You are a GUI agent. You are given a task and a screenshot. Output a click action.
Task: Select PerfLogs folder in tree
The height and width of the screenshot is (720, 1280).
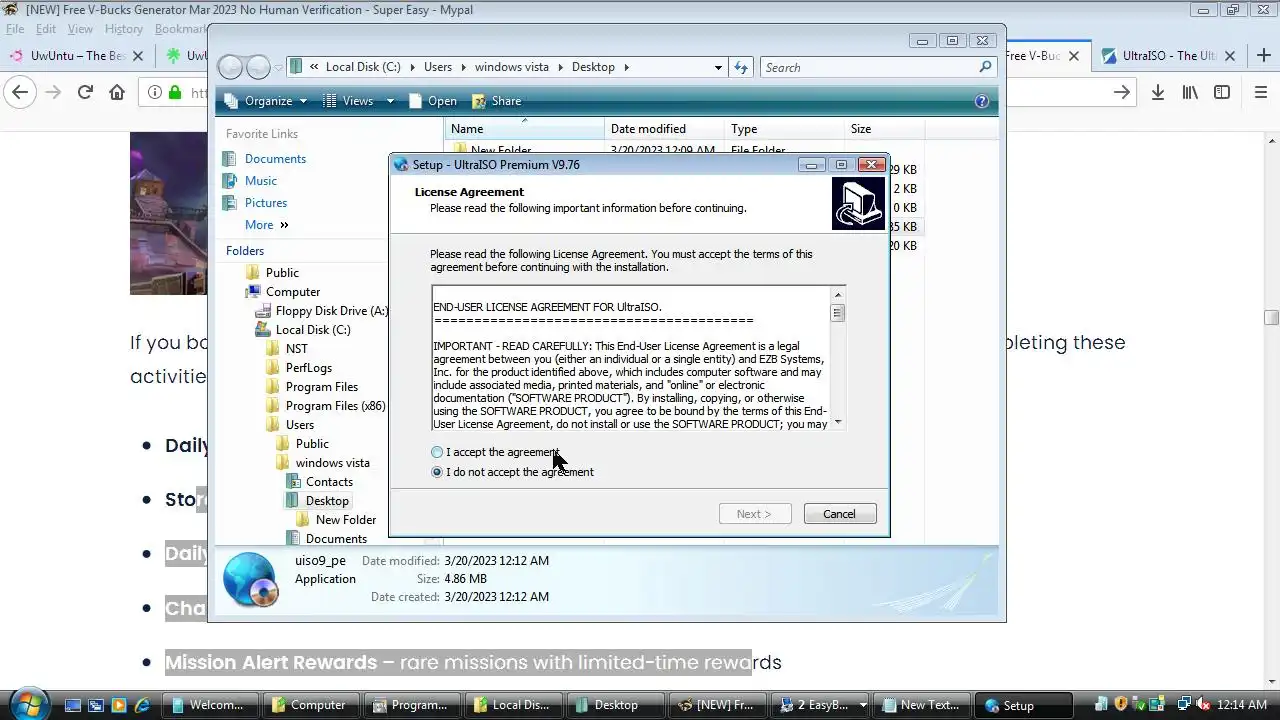point(308,368)
